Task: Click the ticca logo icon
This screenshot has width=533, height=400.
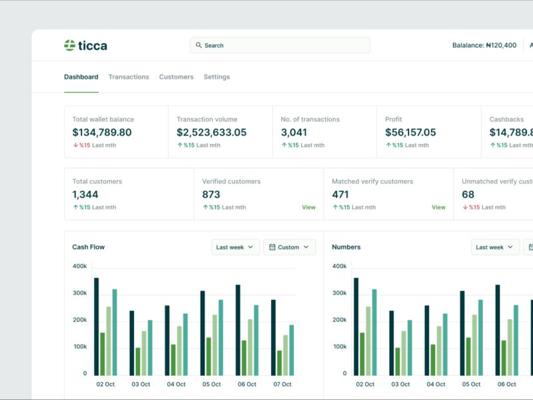Action: [70, 45]
